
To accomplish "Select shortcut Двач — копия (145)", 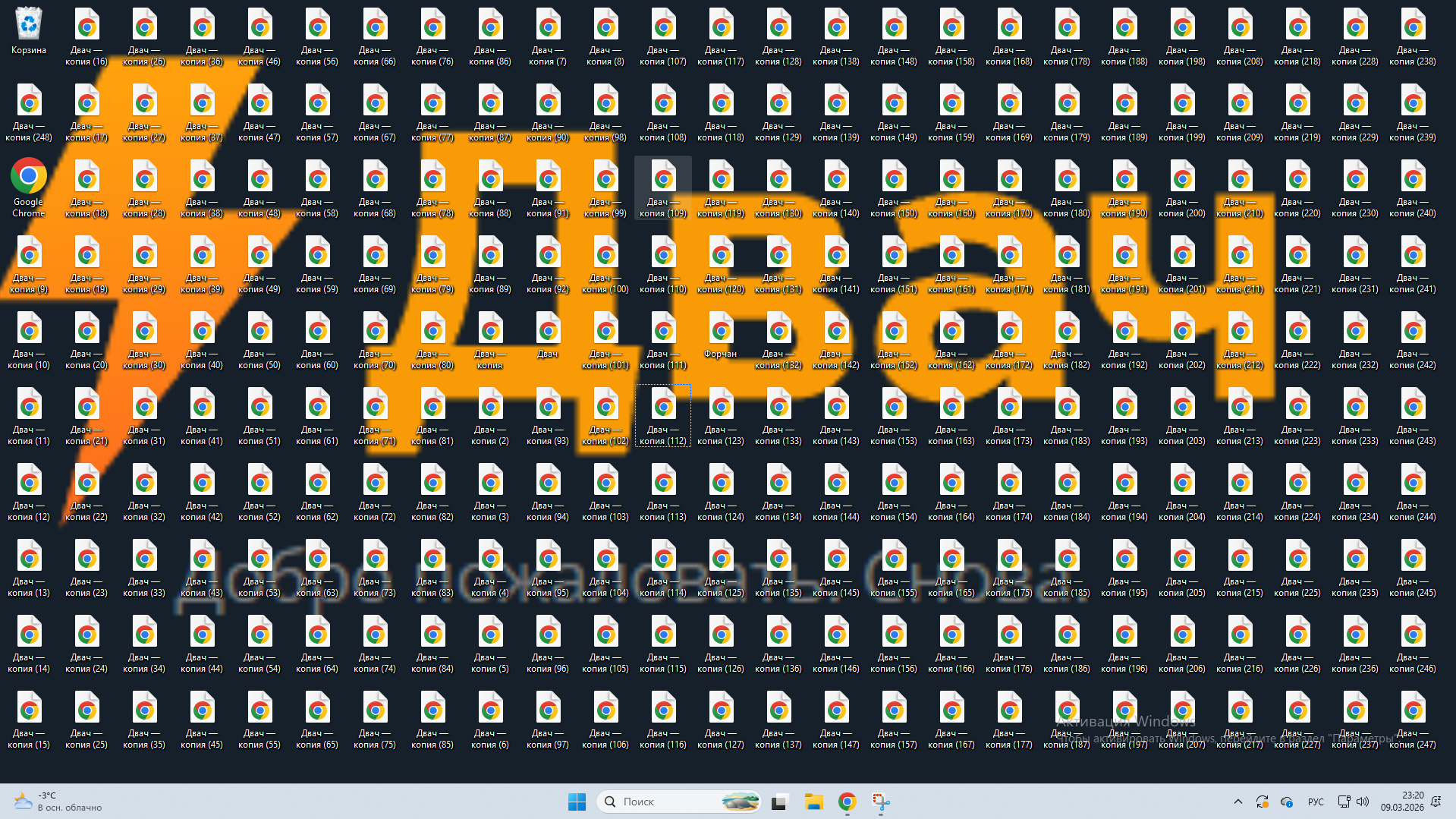I will pyautogui.click(x=836, y=568).
